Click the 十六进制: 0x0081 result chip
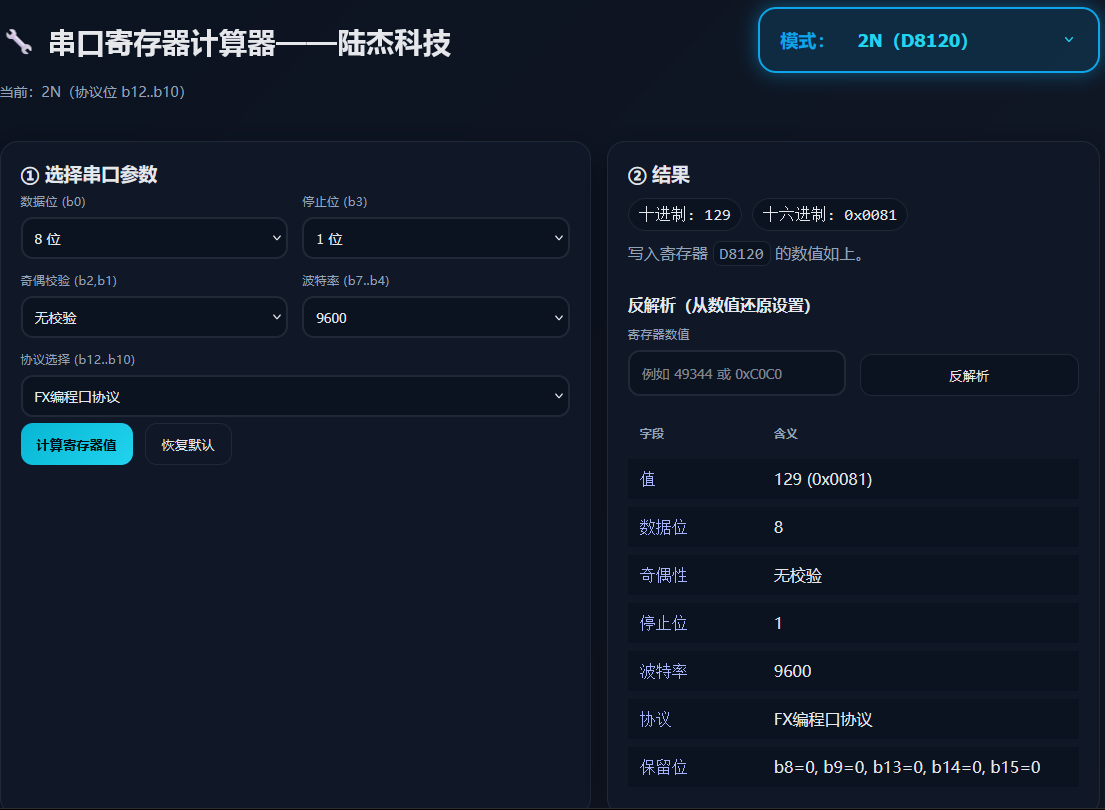This screenshot has width=1105, height=810. pos(829,215)
